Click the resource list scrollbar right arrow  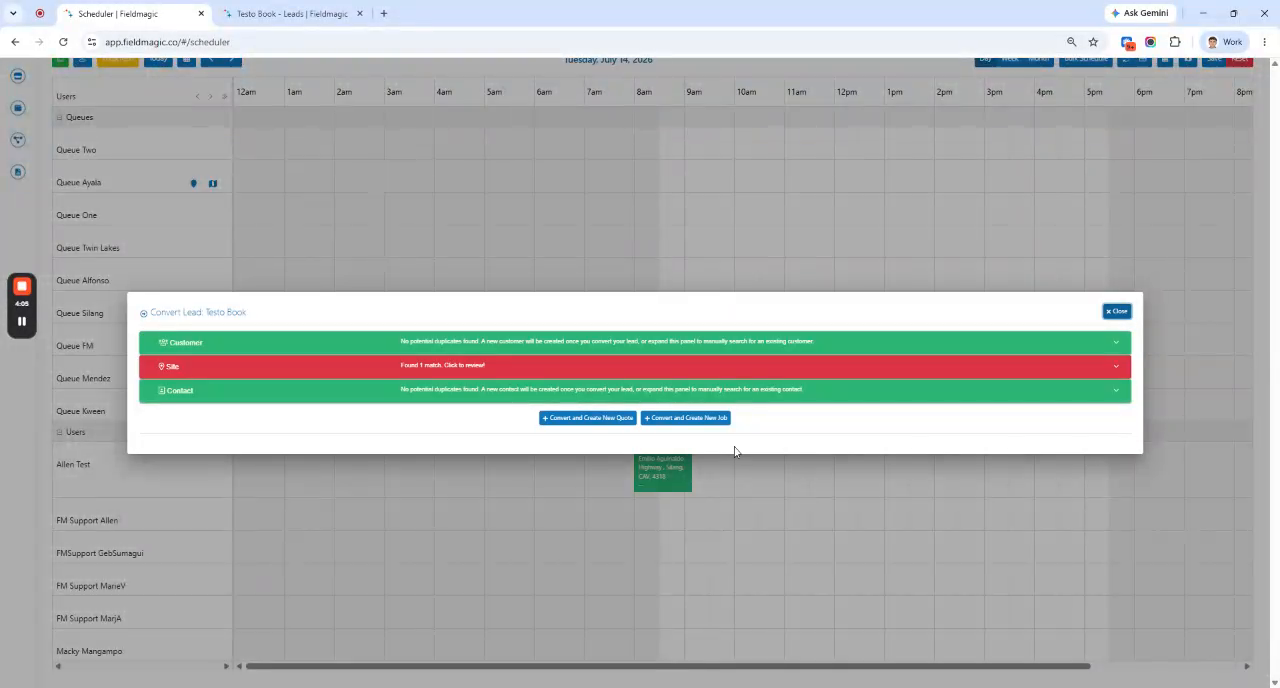pos(226,666)
